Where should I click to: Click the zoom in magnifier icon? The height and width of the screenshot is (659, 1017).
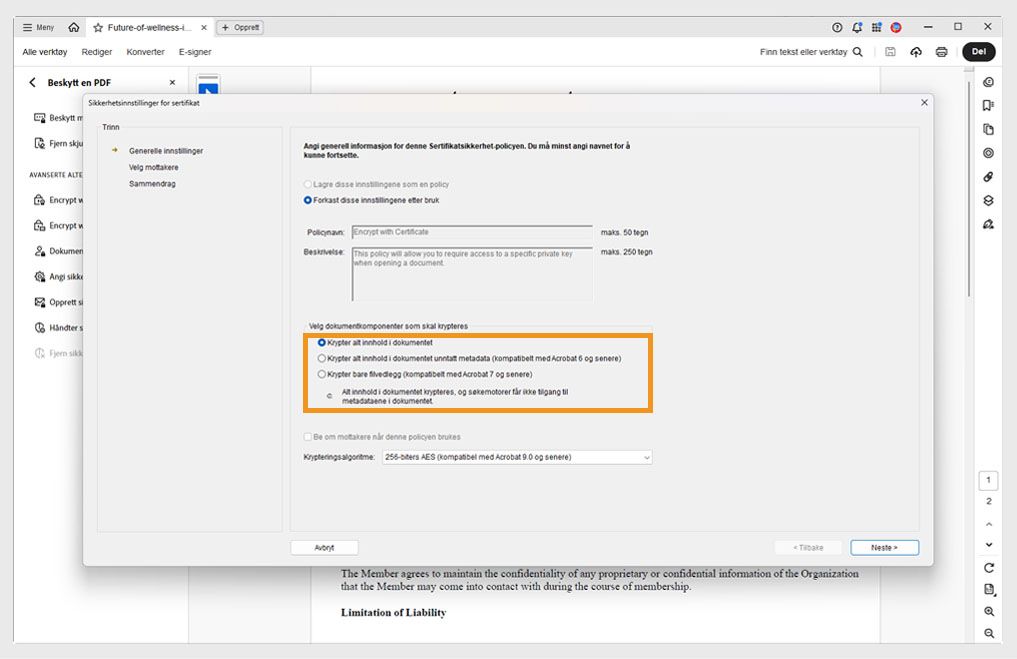pyautogui.click(x=988, y=612)
